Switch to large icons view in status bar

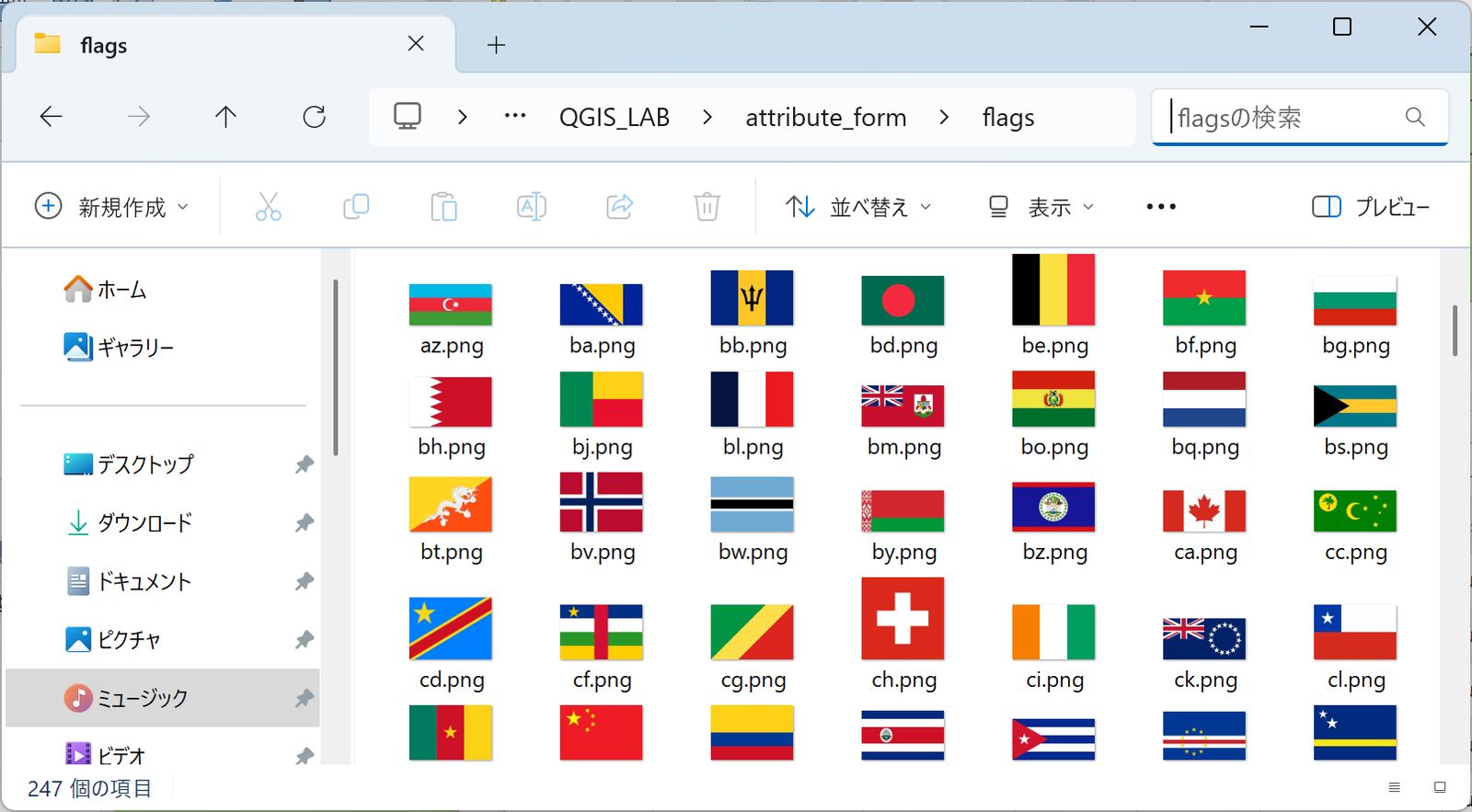tap(1440, 787)
